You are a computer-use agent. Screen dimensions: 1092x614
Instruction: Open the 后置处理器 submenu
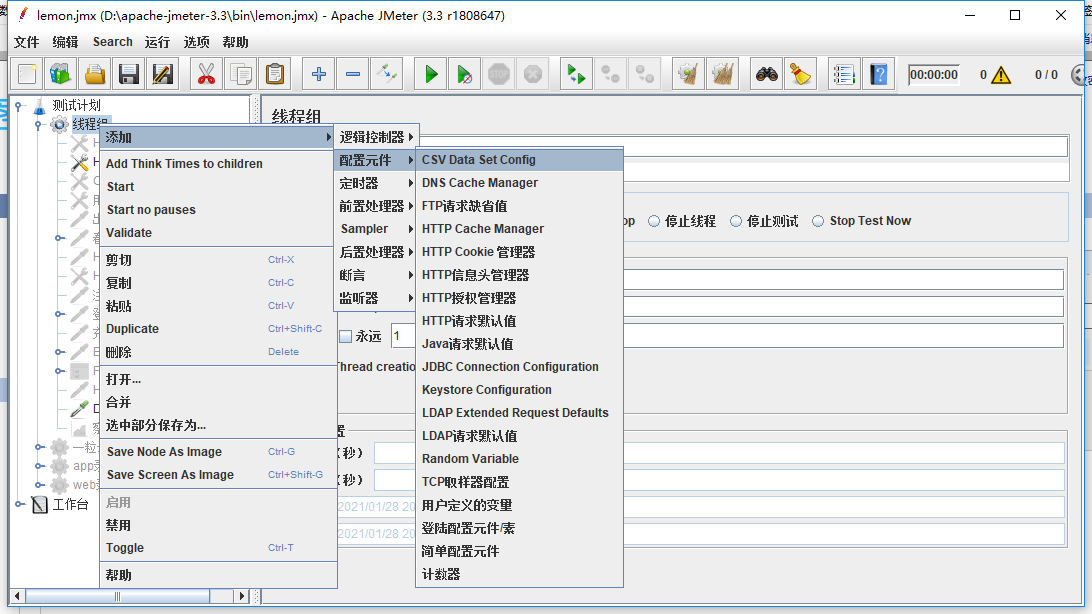[x=376, y=252]
